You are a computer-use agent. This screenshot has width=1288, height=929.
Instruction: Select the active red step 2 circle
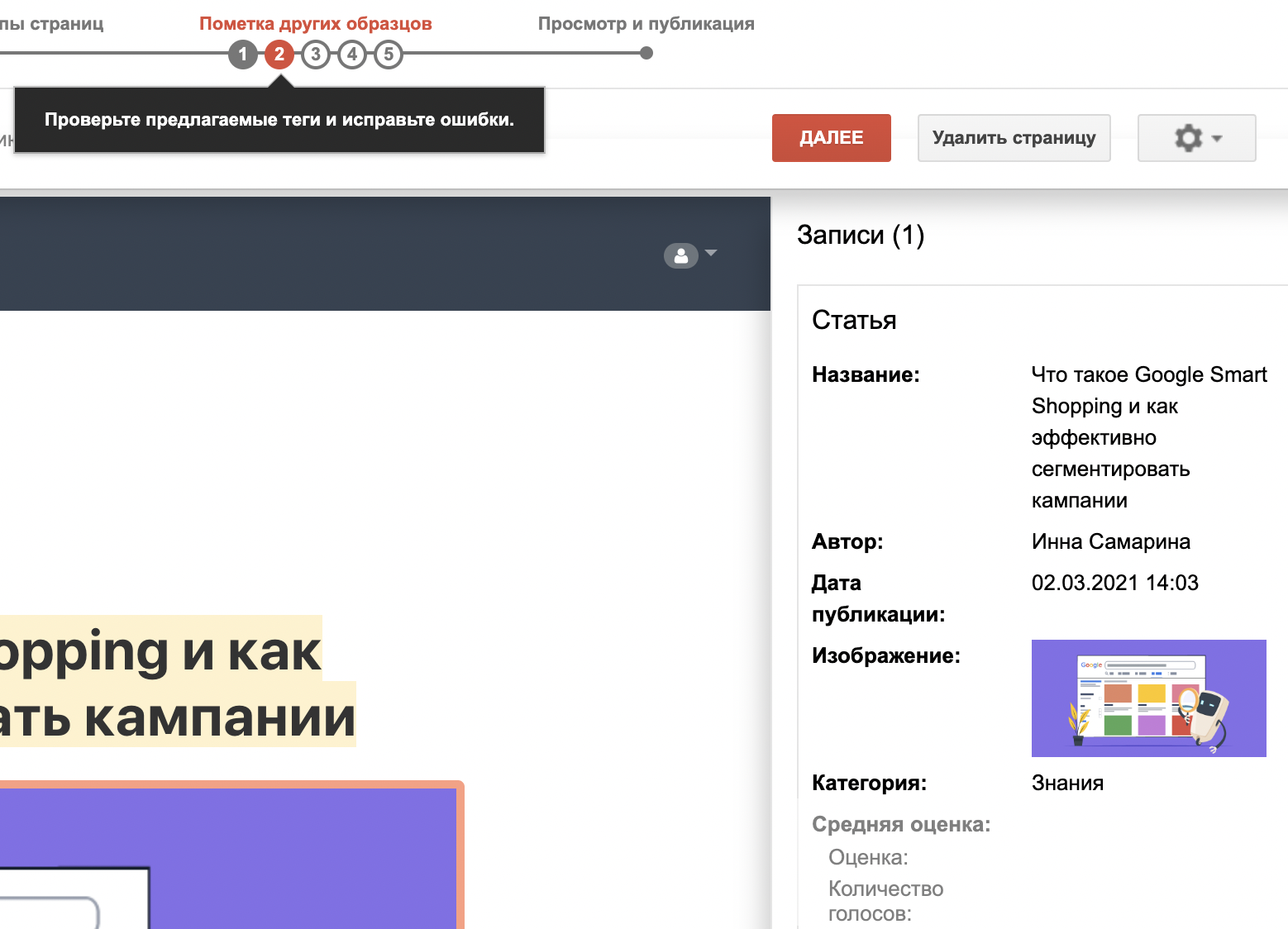coord(279,55)
